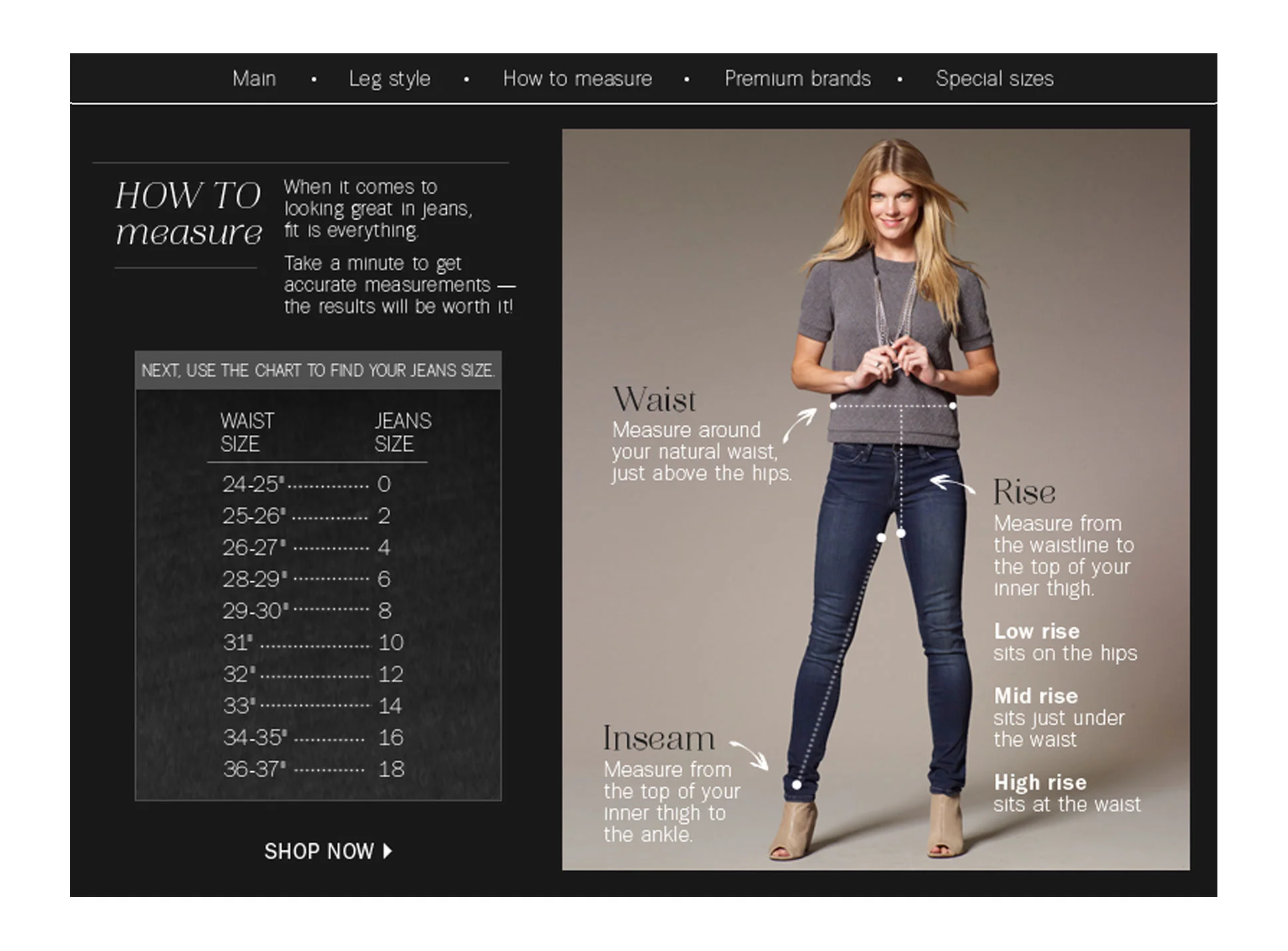
Task: Click the WAIST SIZE column header
Action: pos(247,432)
